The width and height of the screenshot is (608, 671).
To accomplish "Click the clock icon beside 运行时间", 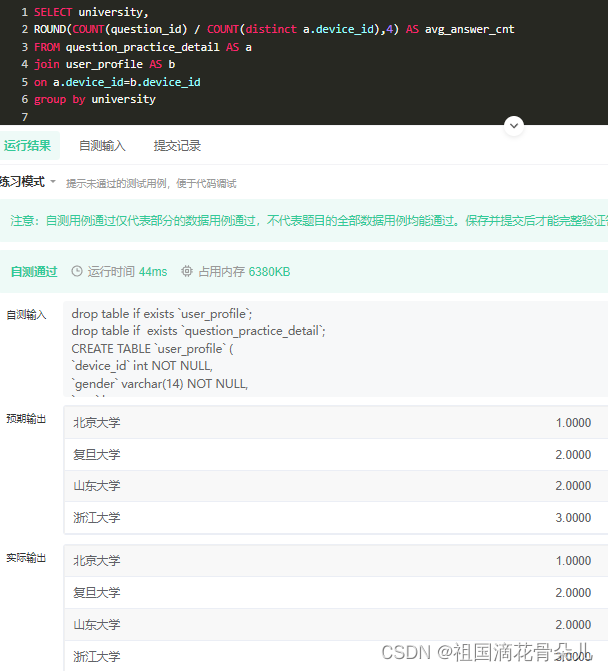I will pos(77,271).
